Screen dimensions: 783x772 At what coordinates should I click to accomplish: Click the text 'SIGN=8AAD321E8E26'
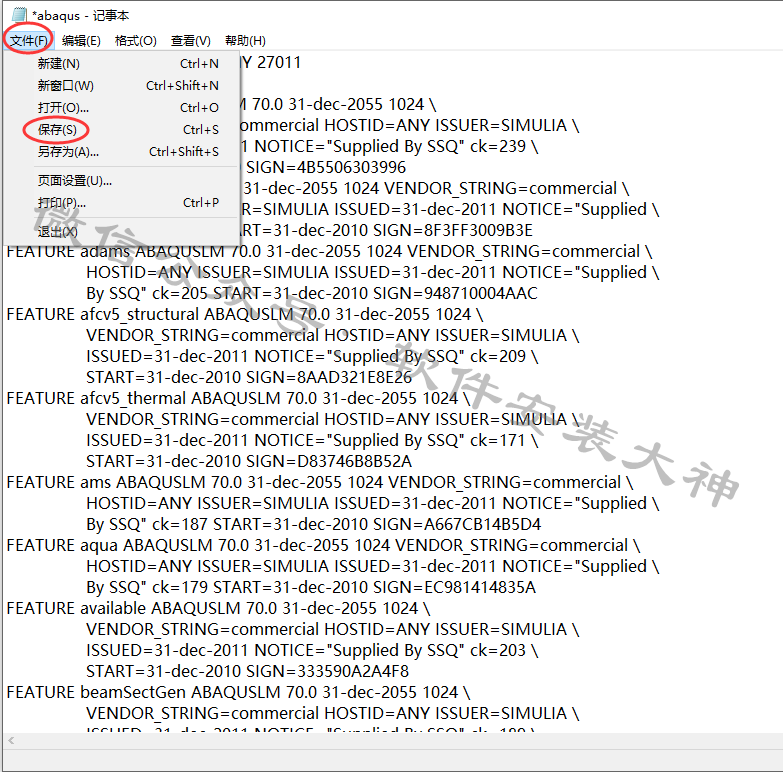(330, 377)
